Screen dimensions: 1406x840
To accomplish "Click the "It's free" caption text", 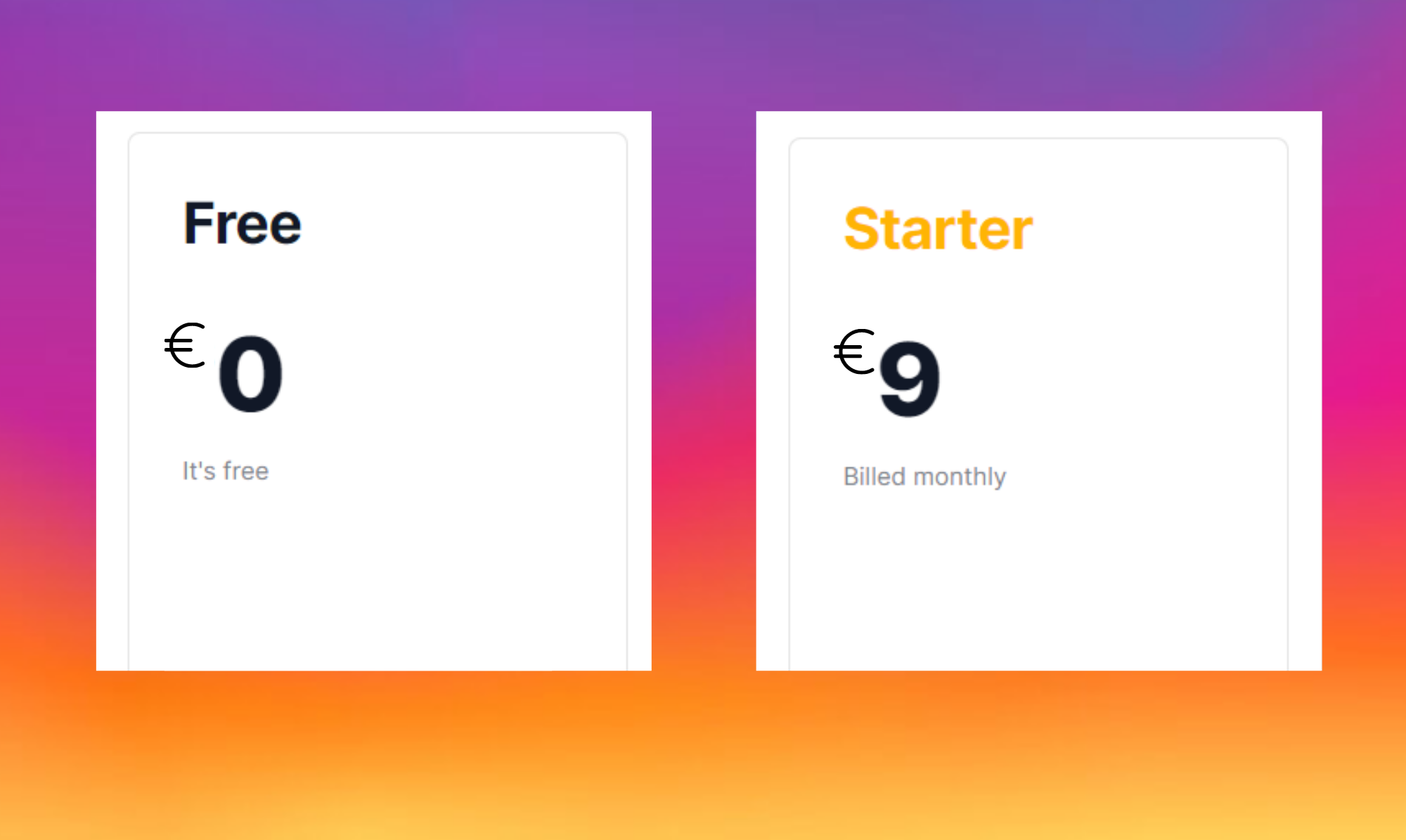I will (226, 471).
